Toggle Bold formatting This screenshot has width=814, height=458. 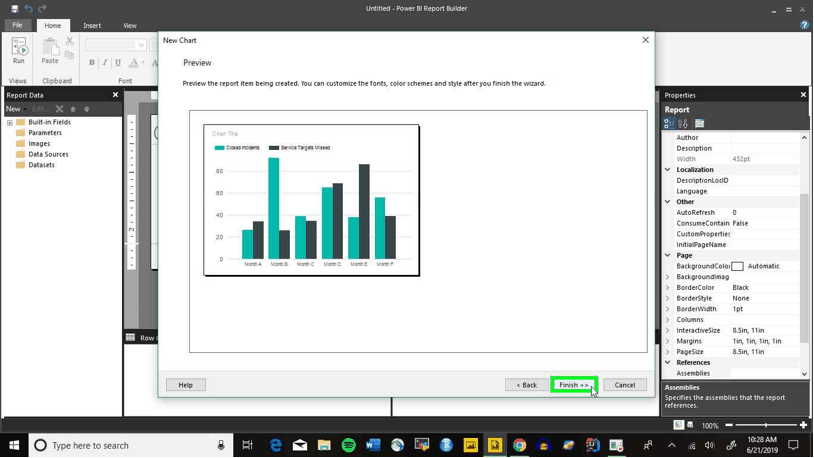point(92,62)
